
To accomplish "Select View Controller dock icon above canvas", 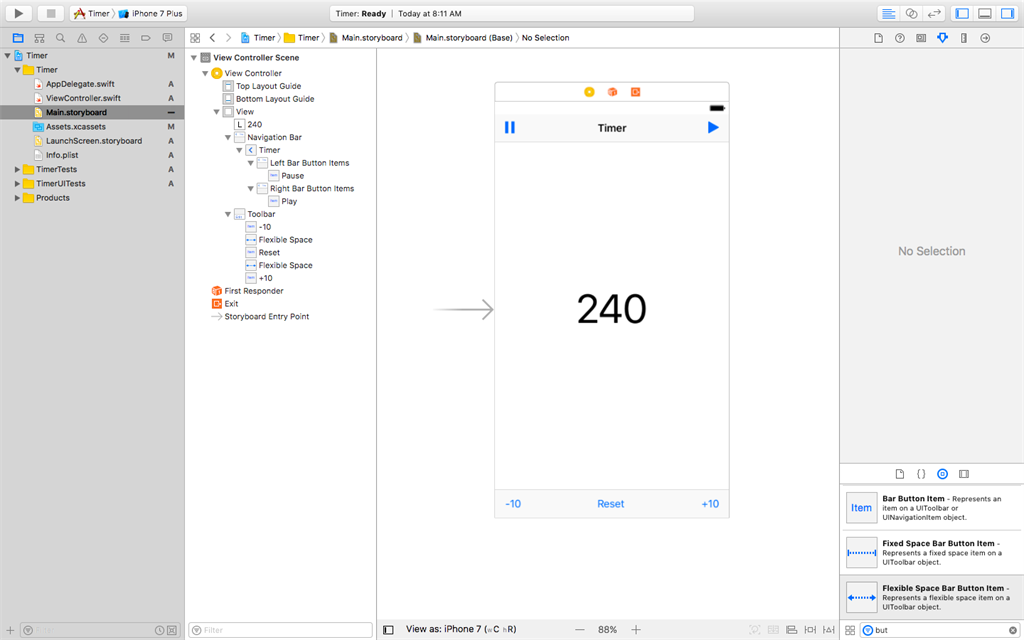I will pos(589,92).
